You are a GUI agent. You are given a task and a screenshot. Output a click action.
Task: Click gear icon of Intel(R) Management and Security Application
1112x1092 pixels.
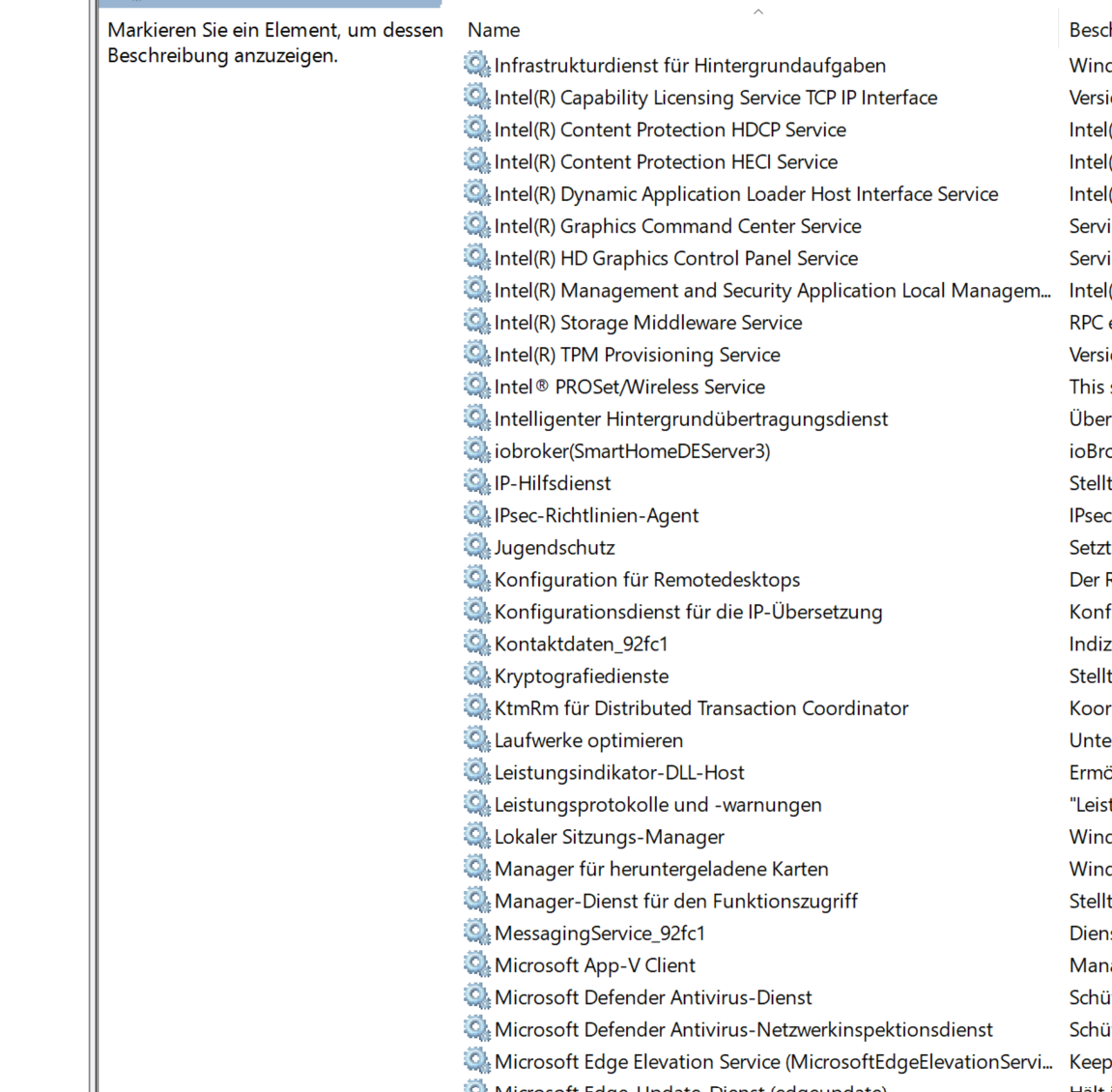(x=476, y=290)
